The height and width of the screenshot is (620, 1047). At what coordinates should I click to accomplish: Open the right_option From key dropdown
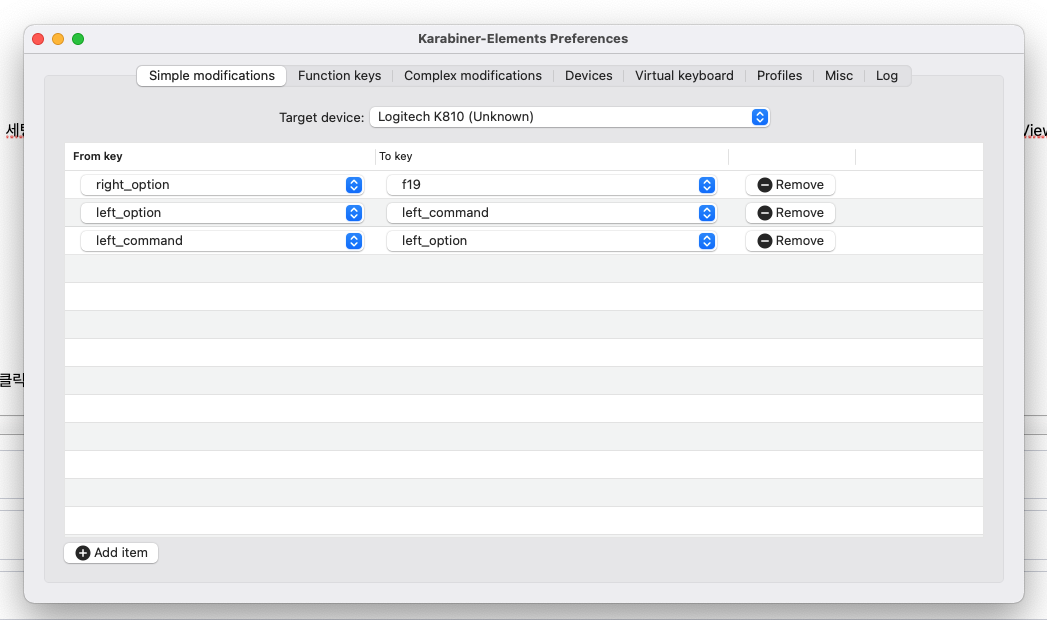click(x=221, y=185)
